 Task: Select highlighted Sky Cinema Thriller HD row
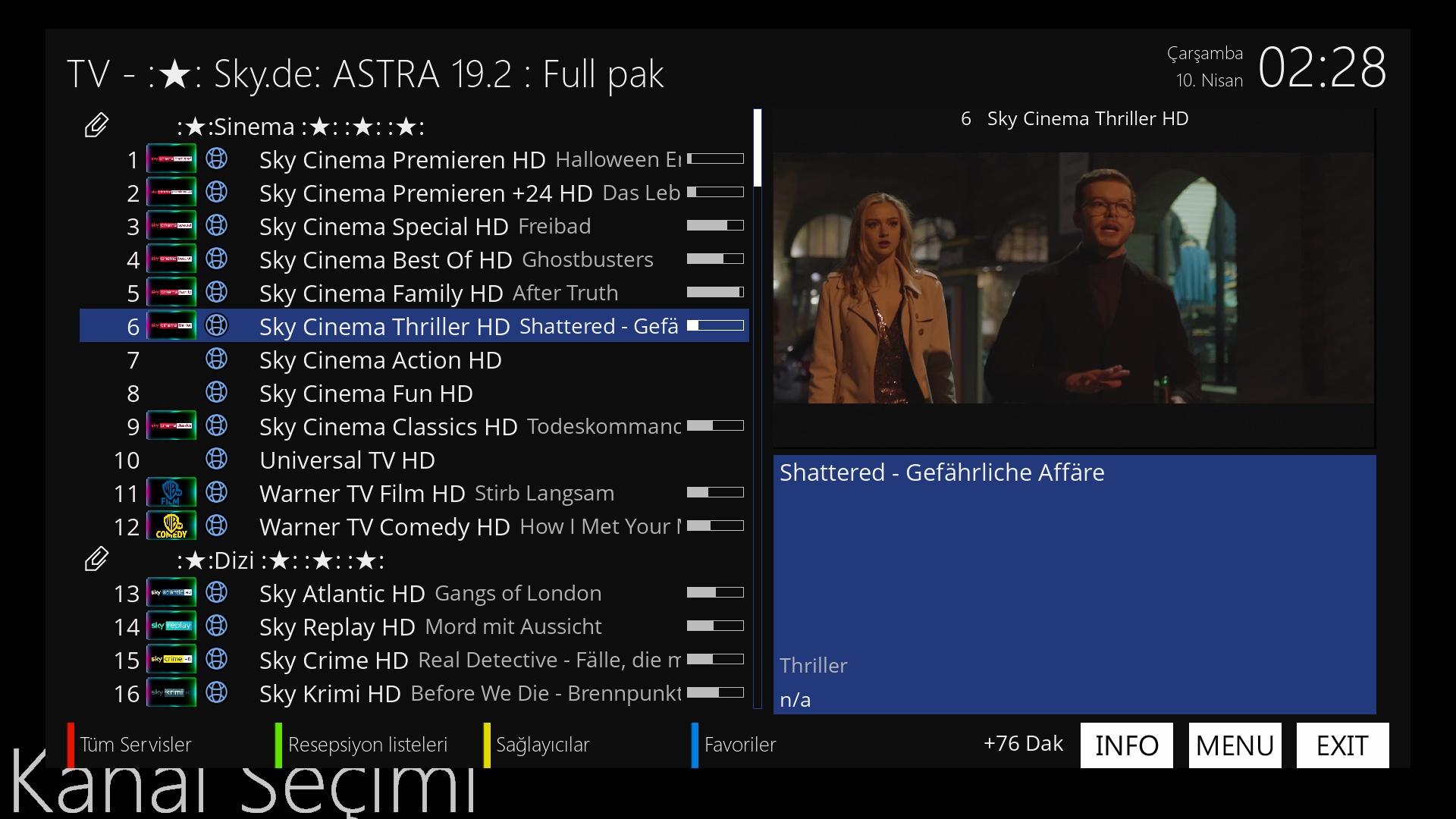coord(414,326)
